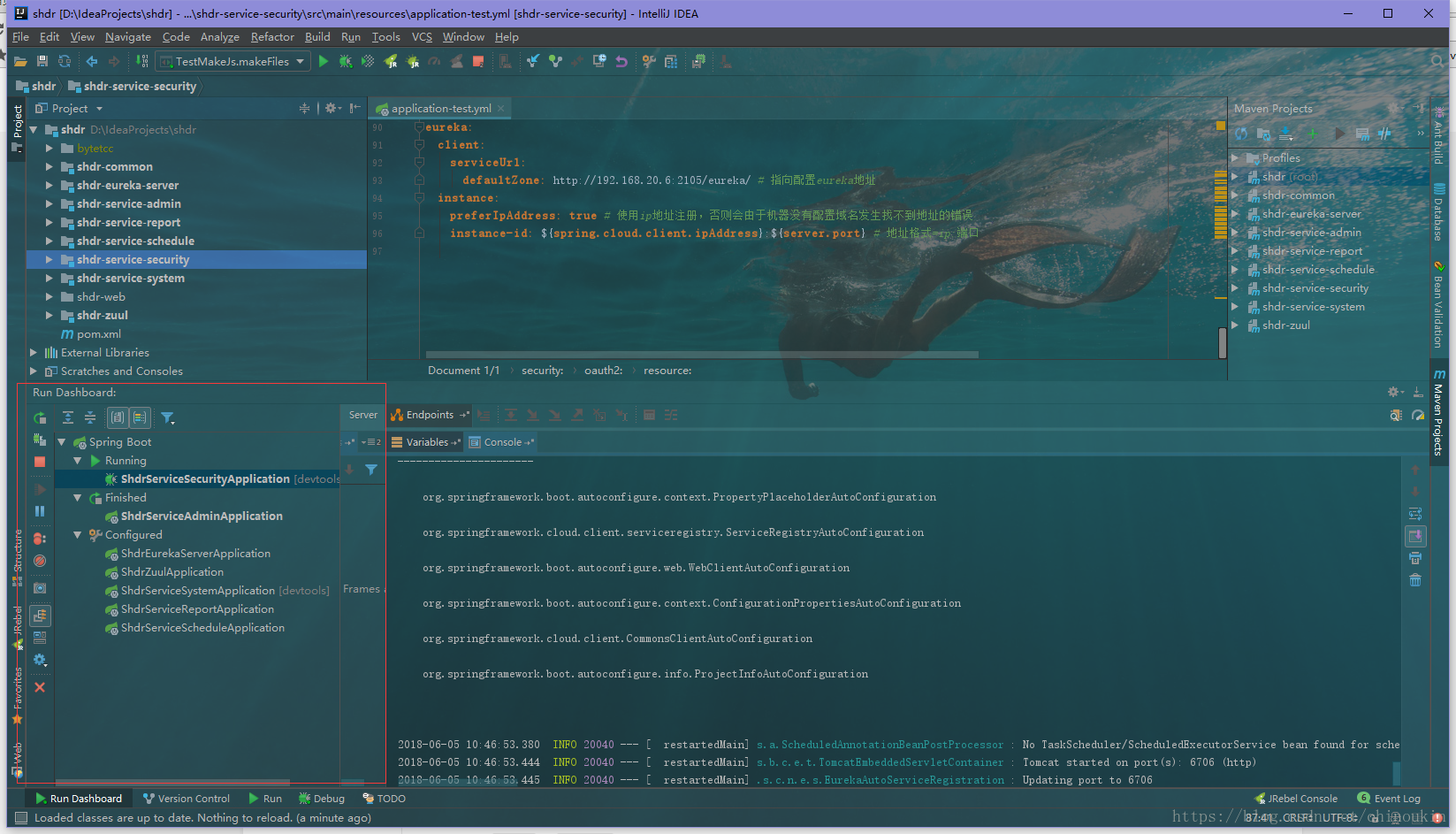Expand shdr-eureka-server in Maven Projects panel
Screen dimensions: 1456x834
1235,213
